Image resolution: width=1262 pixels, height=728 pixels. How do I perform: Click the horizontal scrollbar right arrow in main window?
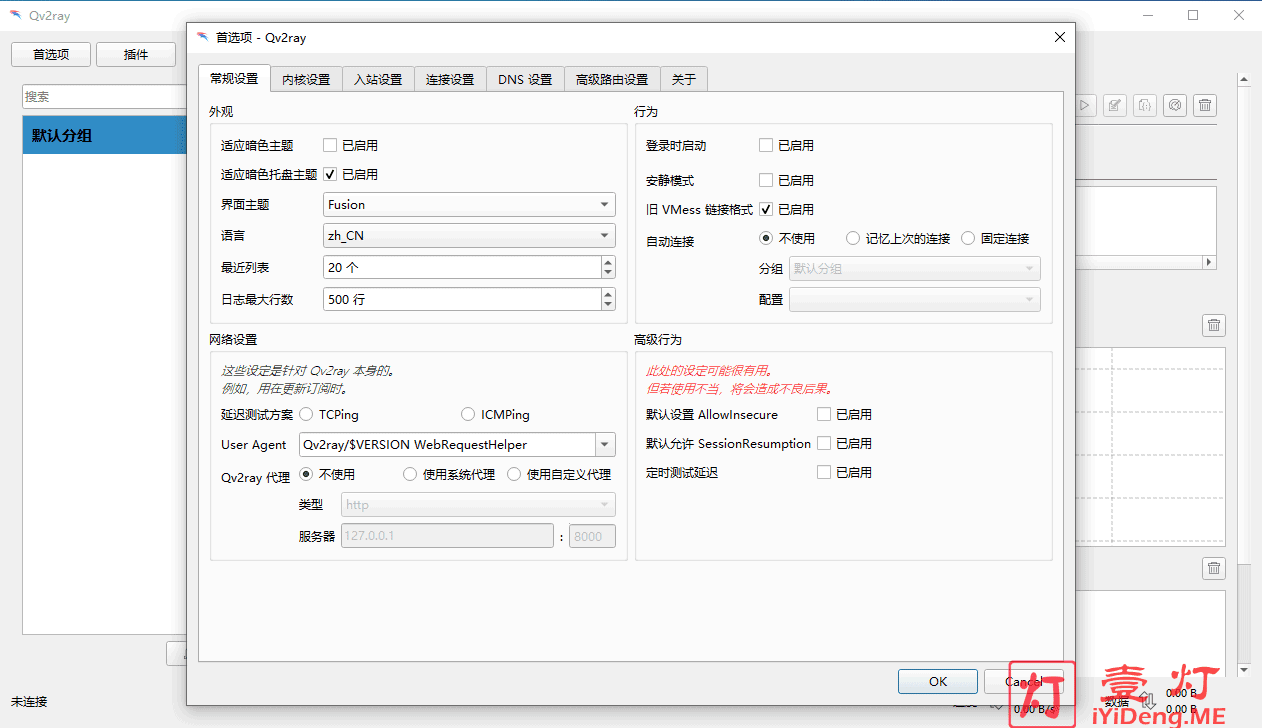(x=1209, y=262)
